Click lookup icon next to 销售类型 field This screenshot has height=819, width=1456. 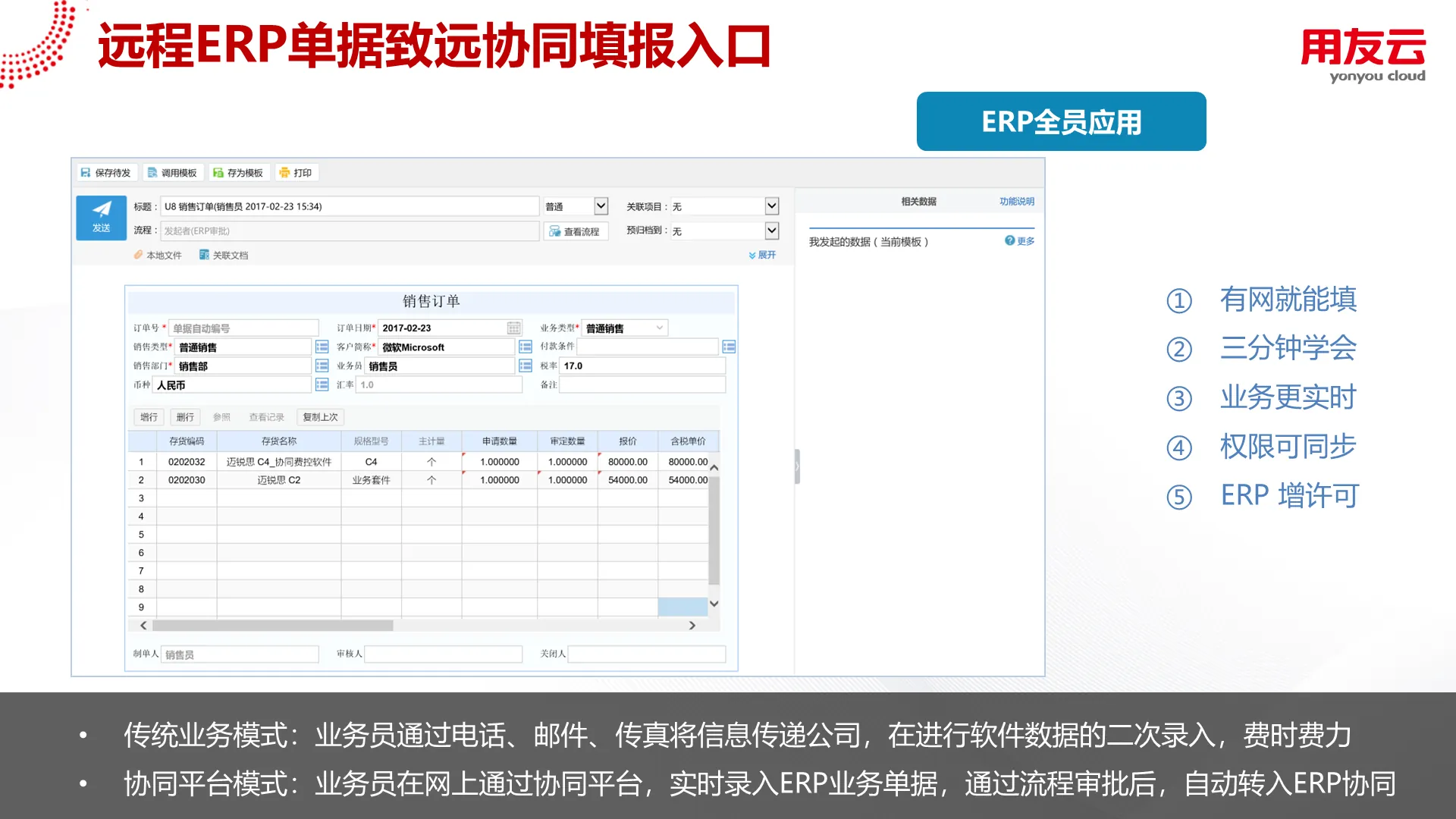pyautogui.click(x=322, y=347)
